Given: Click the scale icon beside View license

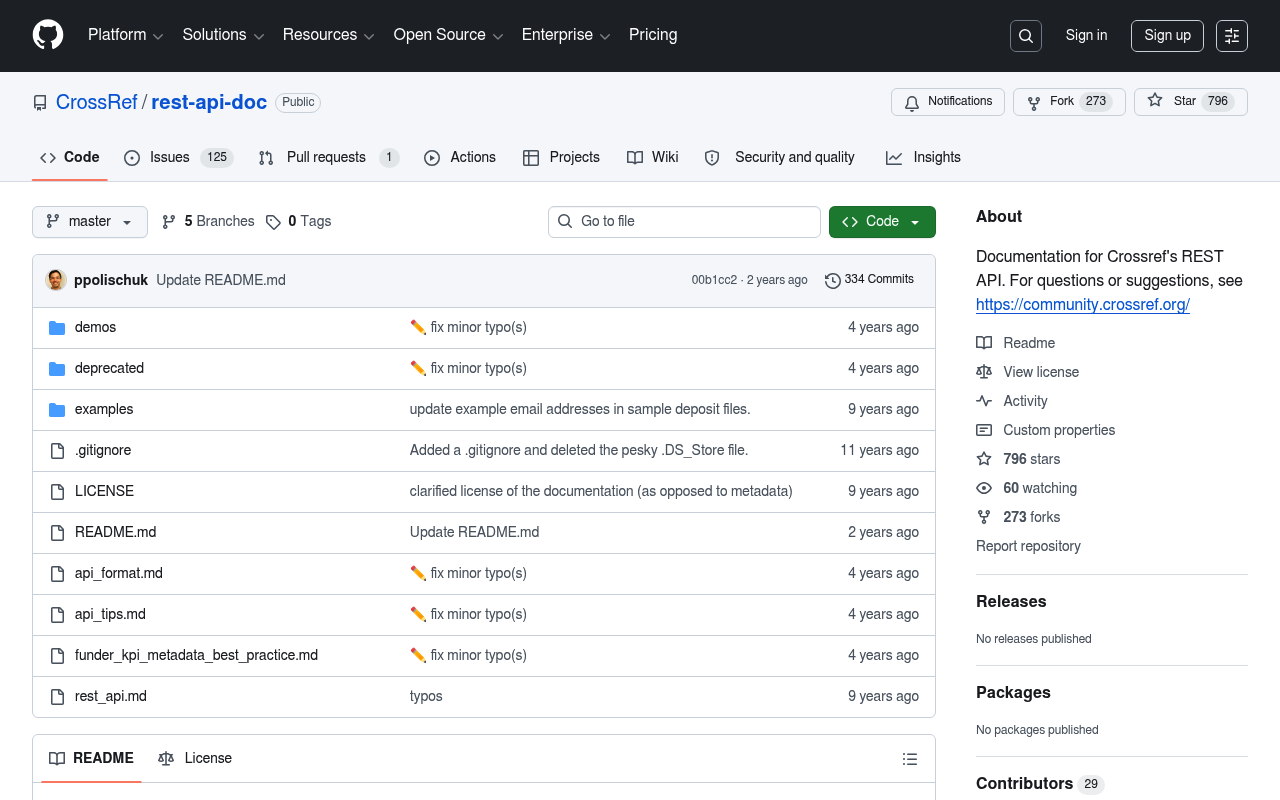Looking at the screenshot, I should click(984, 372).
